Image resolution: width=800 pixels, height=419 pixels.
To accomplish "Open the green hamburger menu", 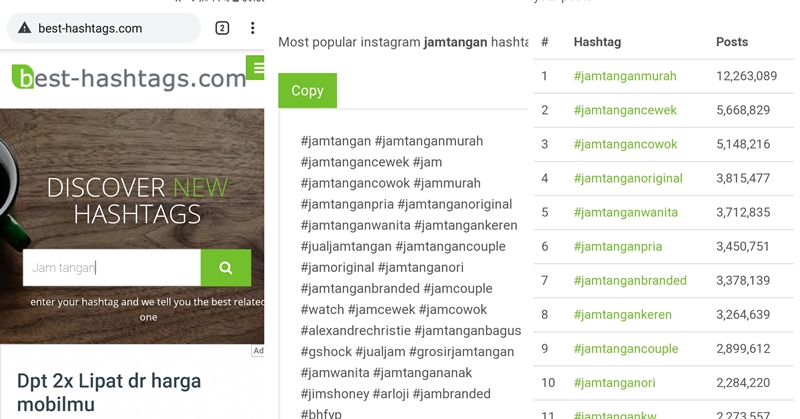I will pyautogui.click(x=256, y=67).
